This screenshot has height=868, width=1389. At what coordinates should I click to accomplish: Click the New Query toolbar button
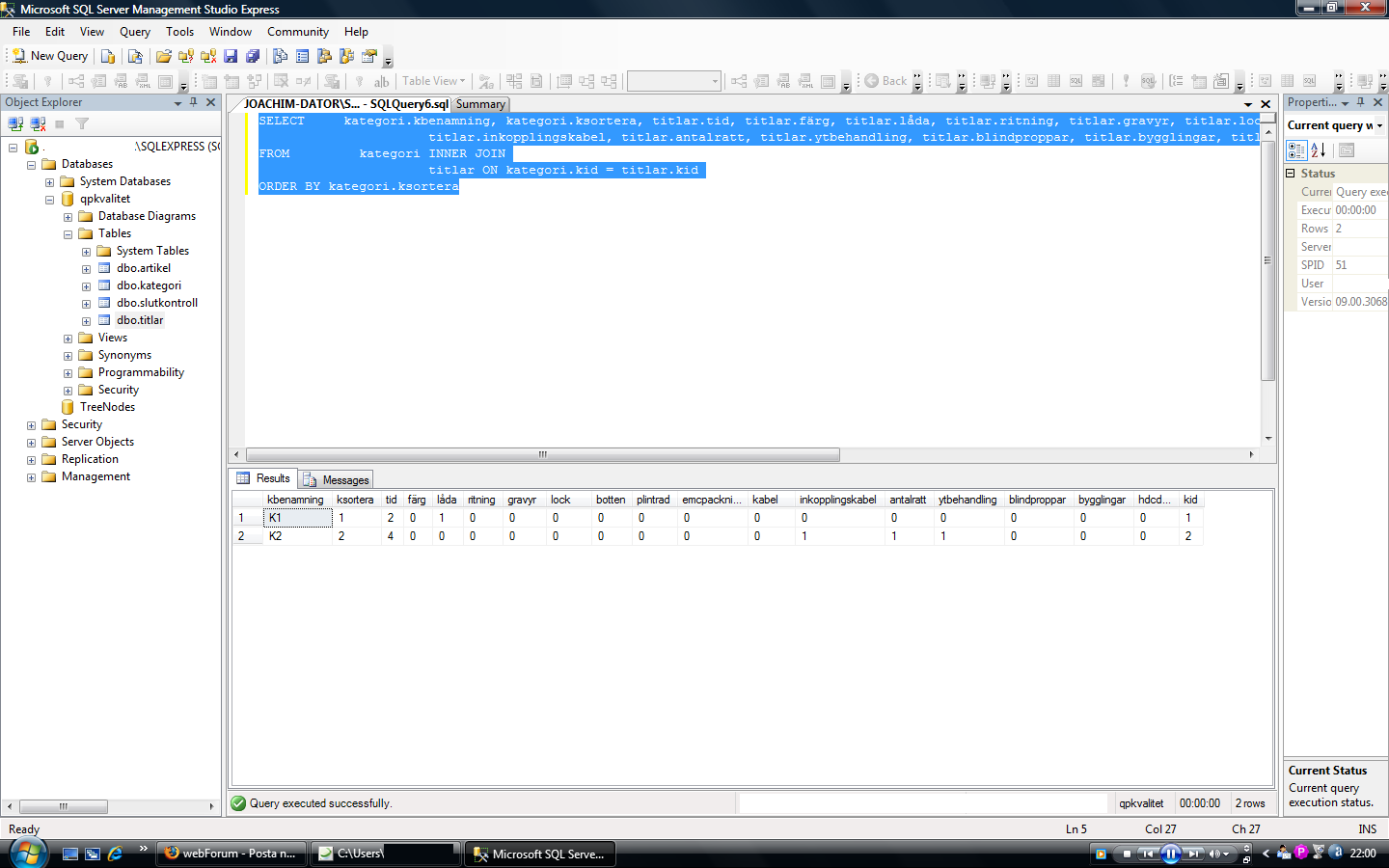(50, 56)
